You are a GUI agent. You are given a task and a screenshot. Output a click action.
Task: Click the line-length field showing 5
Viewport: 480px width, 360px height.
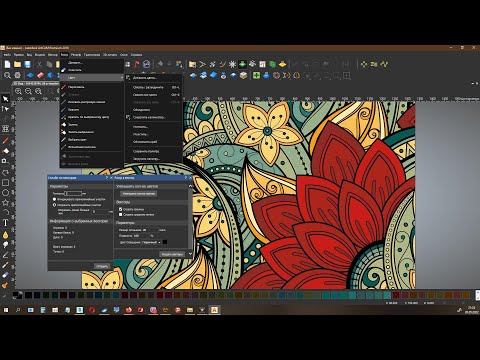[x=100, y=211]
